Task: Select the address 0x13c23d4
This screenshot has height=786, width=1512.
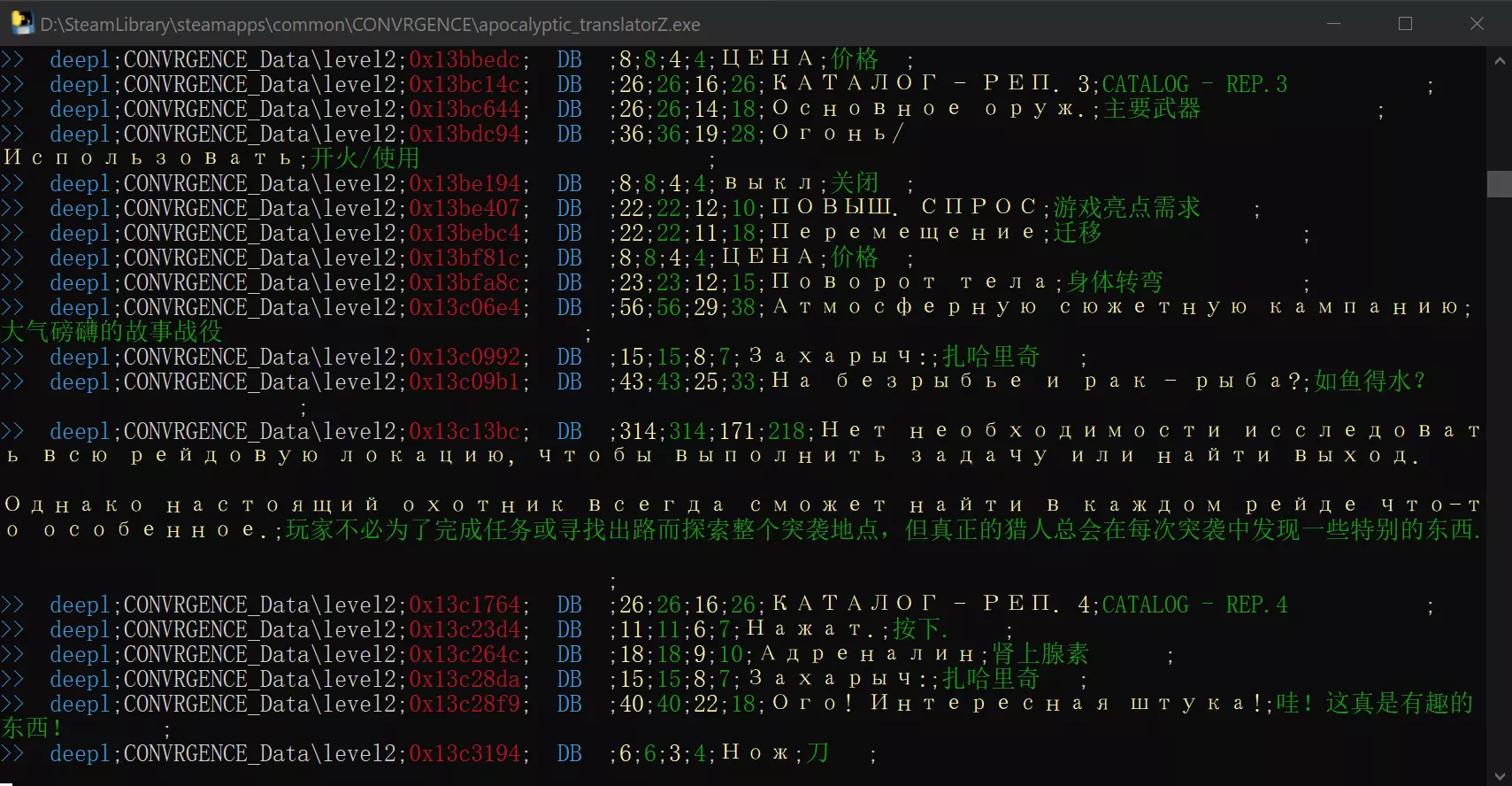Action: 464,629
